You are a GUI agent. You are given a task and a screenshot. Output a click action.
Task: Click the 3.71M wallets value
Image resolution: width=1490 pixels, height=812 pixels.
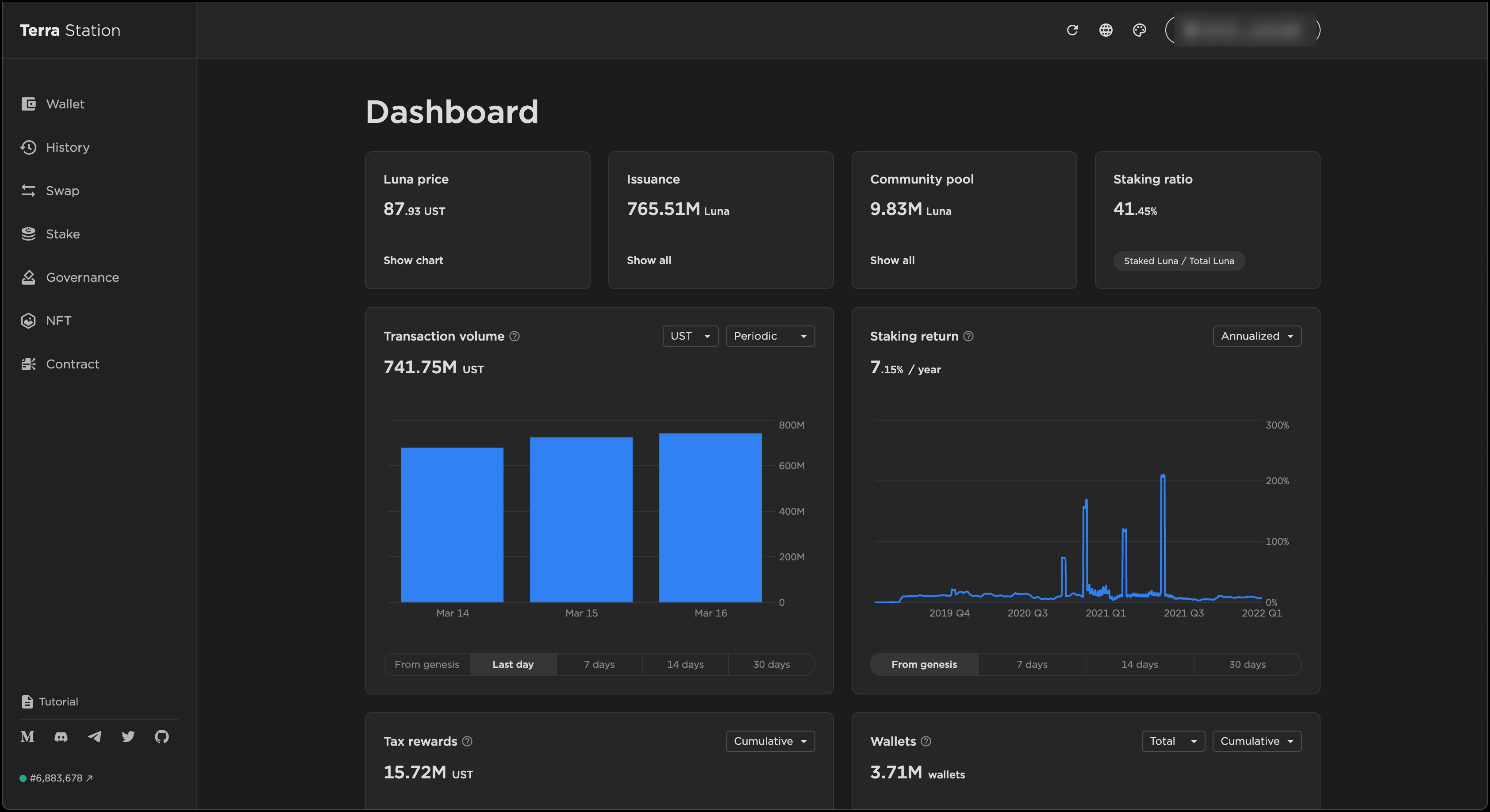coord(918,773)
